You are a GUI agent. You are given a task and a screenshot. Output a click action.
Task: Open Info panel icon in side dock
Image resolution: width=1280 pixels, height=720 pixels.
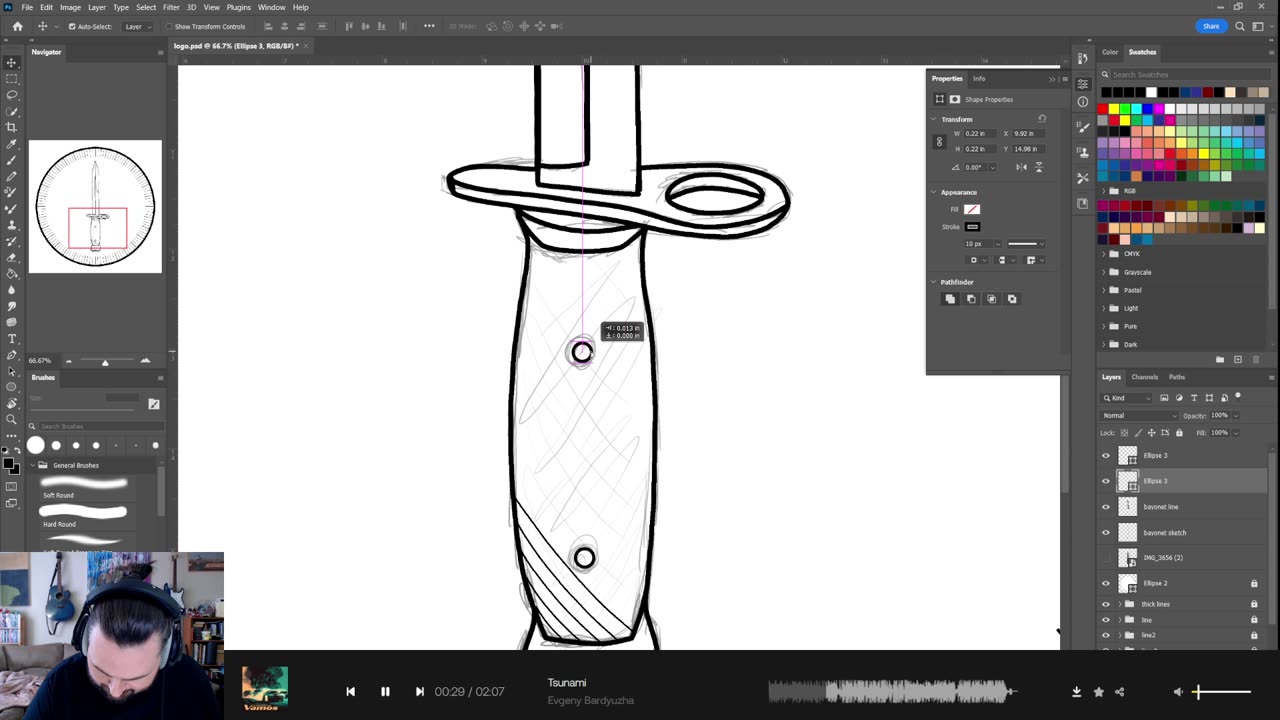[1082, 102]
